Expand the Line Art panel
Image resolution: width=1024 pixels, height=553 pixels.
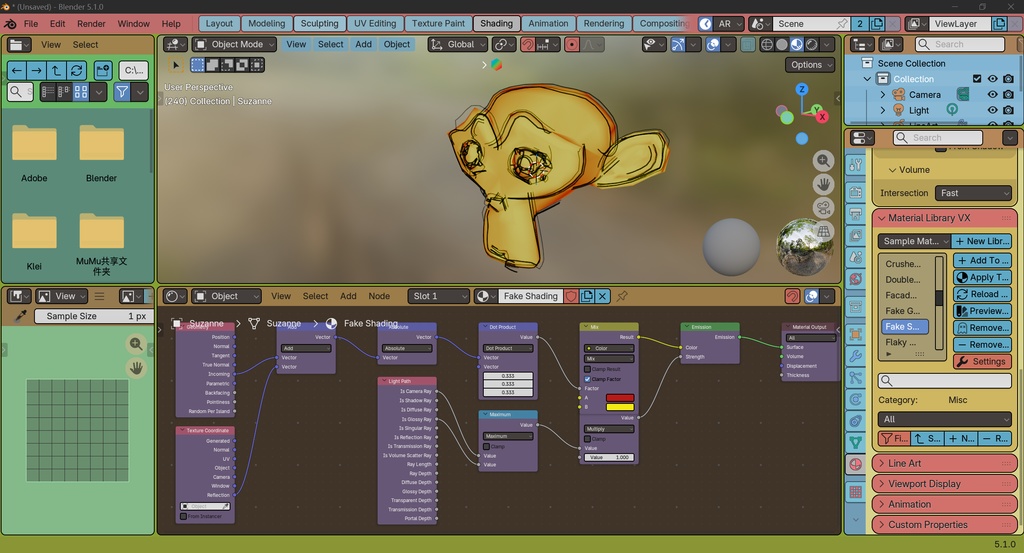coord(944,463)
